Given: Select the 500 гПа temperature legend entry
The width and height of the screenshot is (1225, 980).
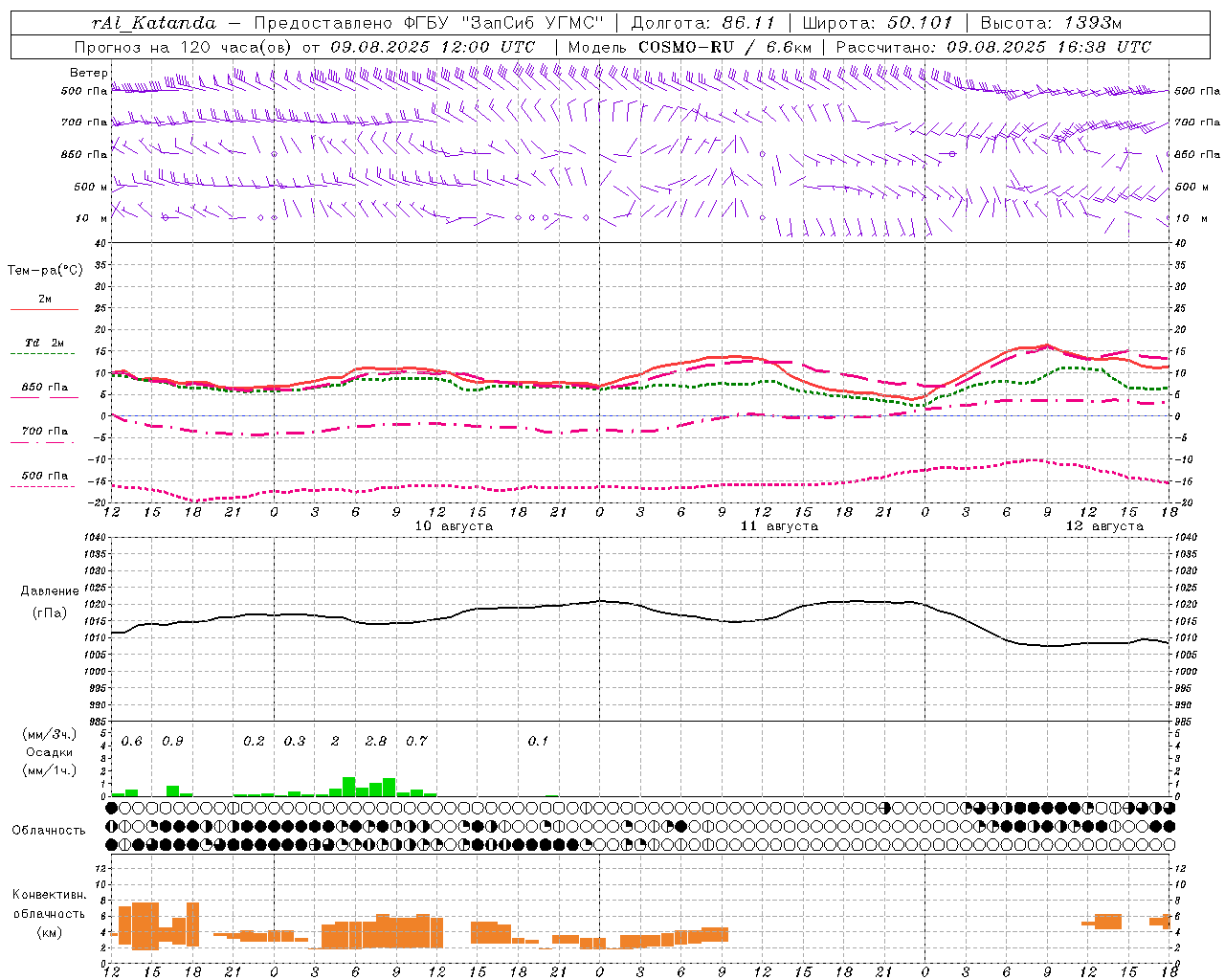Looking at the screenshot, I should tap(45, 476).
